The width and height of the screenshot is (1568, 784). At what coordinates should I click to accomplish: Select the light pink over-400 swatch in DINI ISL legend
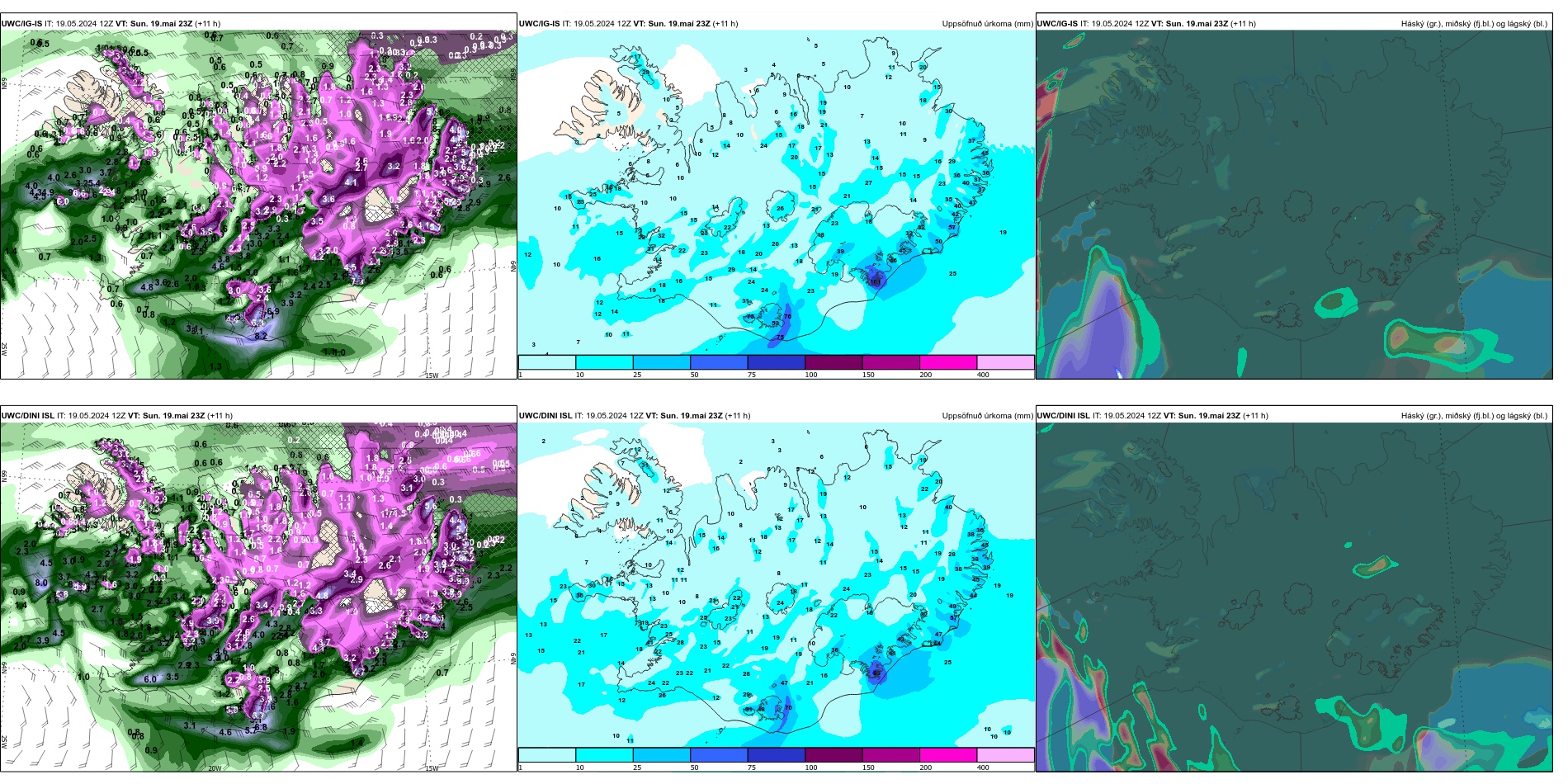tap(1005, 755)
